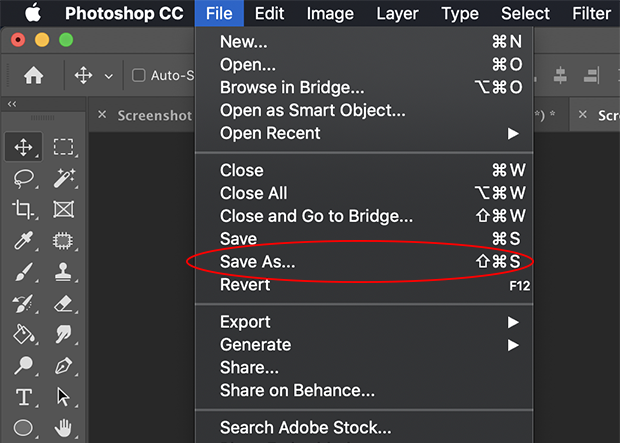Select the Lasso tool
The width and height of the screenshot is (620, 443).
tap(24, 179)
